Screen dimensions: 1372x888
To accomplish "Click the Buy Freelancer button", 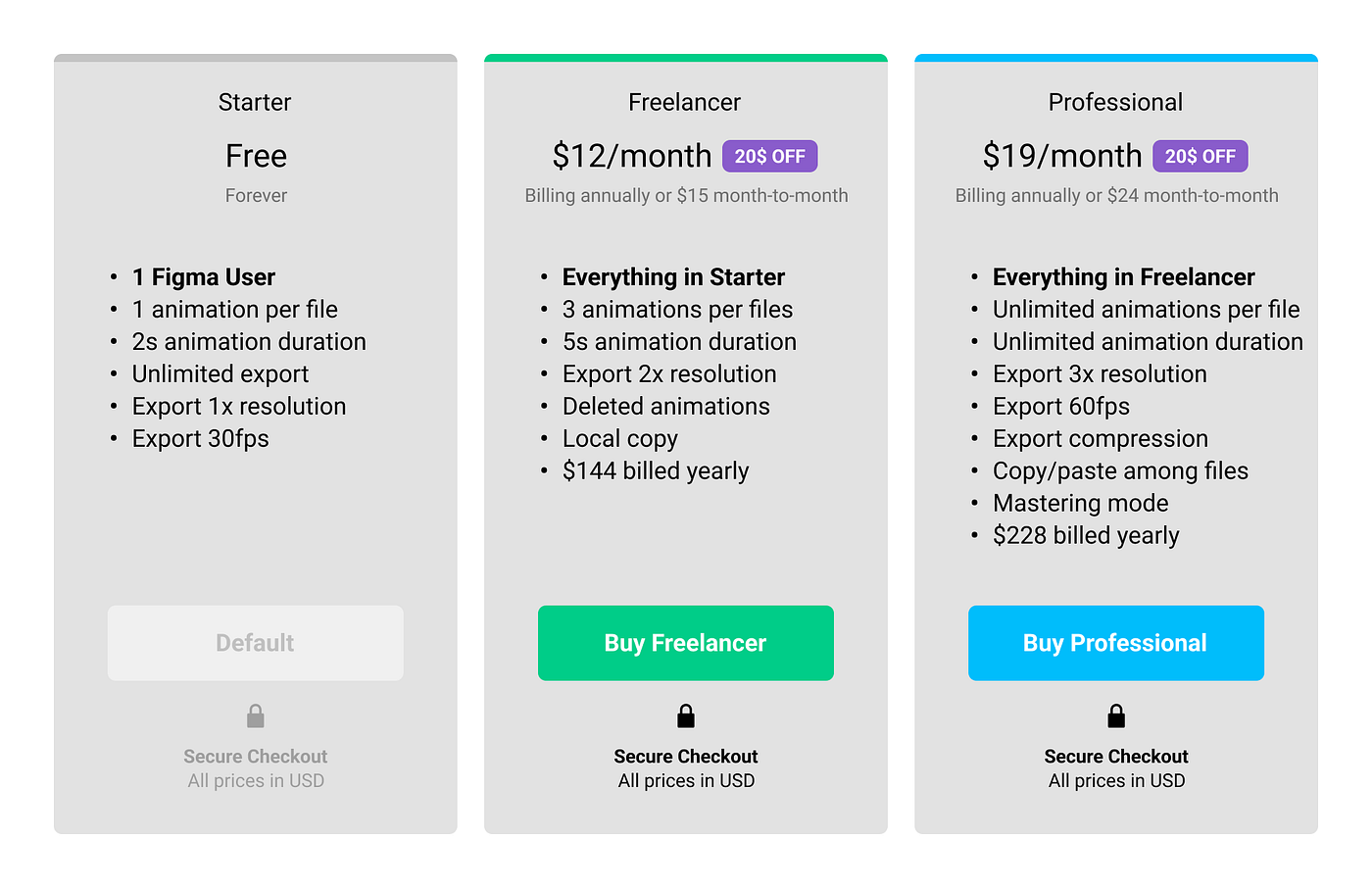I will point(685,643).
